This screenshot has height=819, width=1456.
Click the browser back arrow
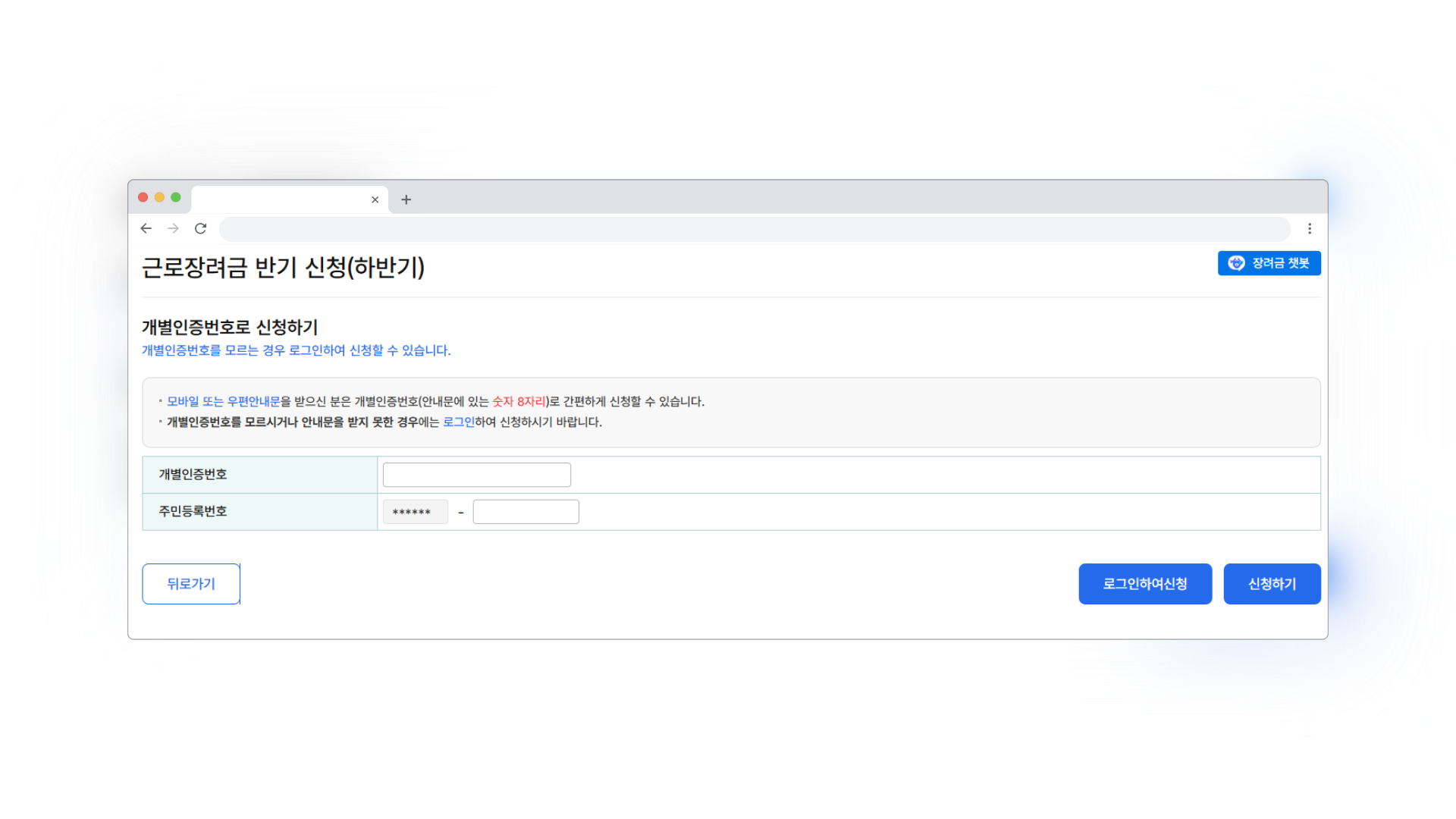pos(146,228)
